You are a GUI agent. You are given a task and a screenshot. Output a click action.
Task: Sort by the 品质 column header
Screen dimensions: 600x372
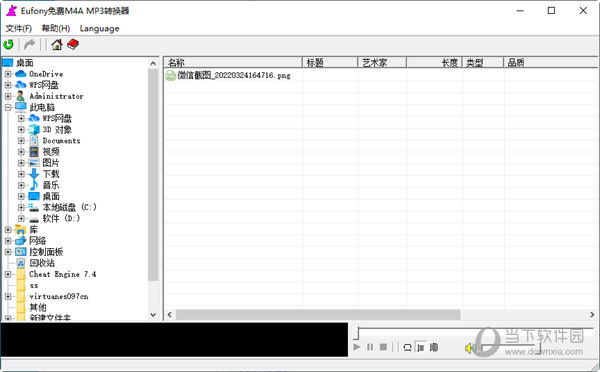click(x=550, y=62)
